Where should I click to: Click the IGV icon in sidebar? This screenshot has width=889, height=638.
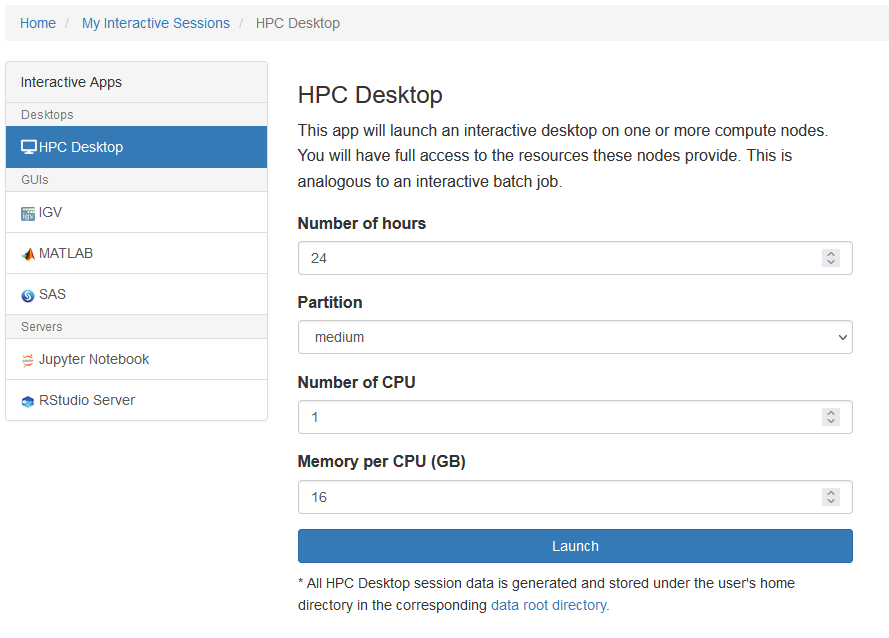[x=28, y=213]
